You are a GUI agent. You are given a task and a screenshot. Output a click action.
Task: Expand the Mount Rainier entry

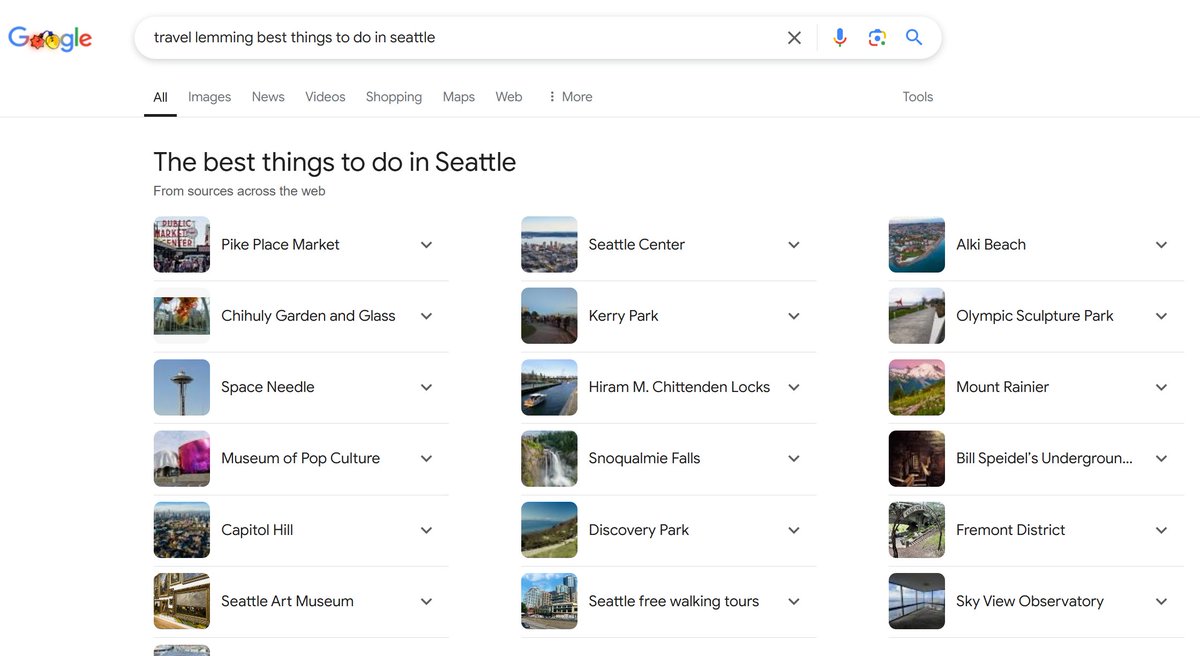(x=1161, y=387)
